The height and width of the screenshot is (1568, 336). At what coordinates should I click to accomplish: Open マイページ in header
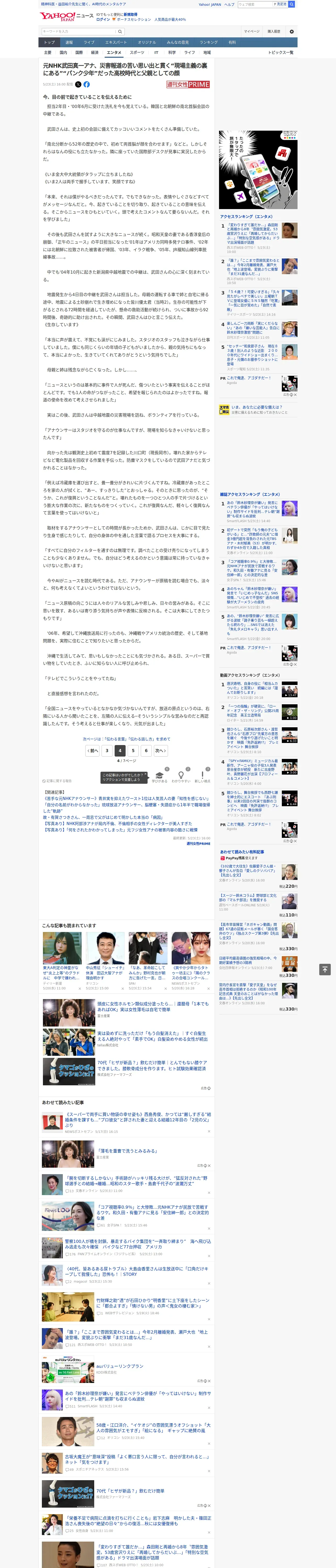pos(251,31)
